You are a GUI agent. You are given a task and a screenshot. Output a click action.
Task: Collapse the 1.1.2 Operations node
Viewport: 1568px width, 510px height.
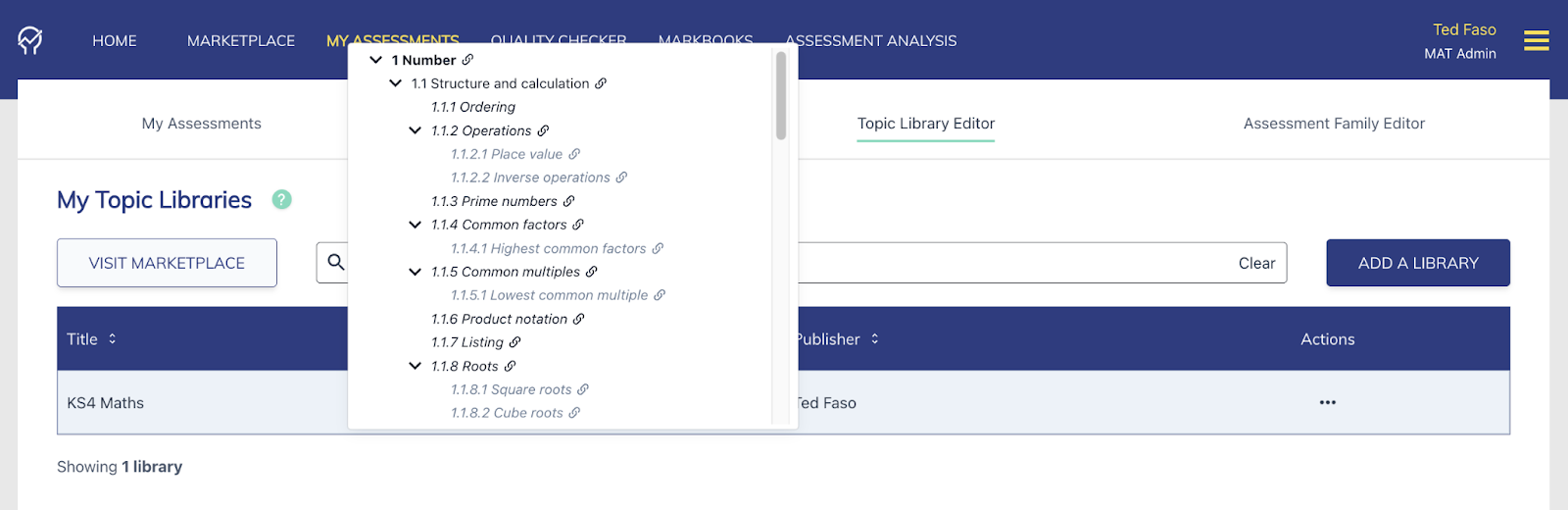415,130
